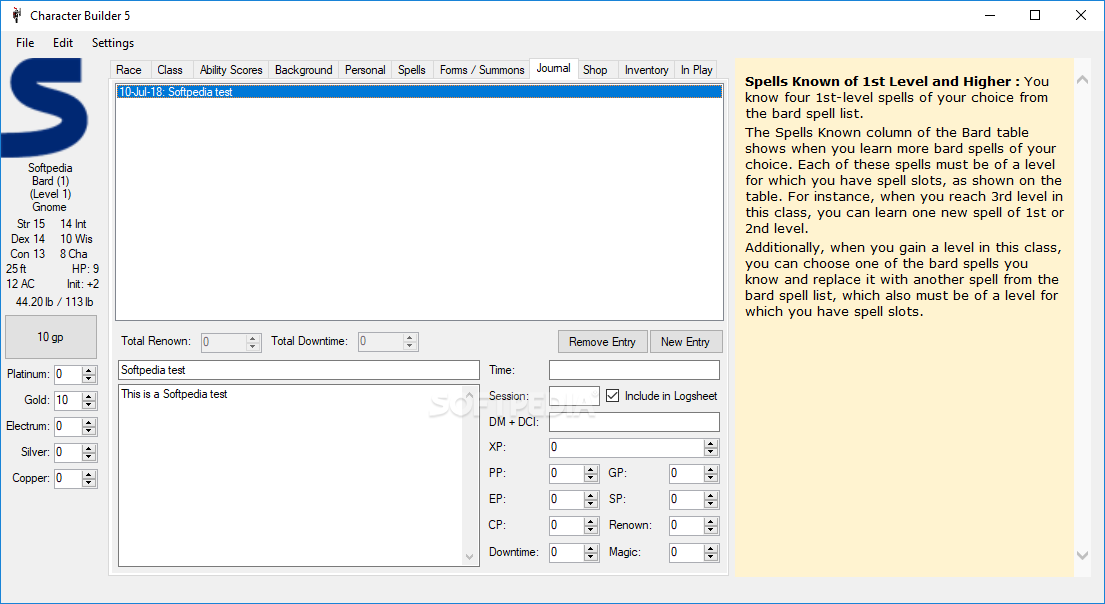The image size is (1105, 604).
Task: Increase the Renown value in journal entry
Action: [711, 522]
